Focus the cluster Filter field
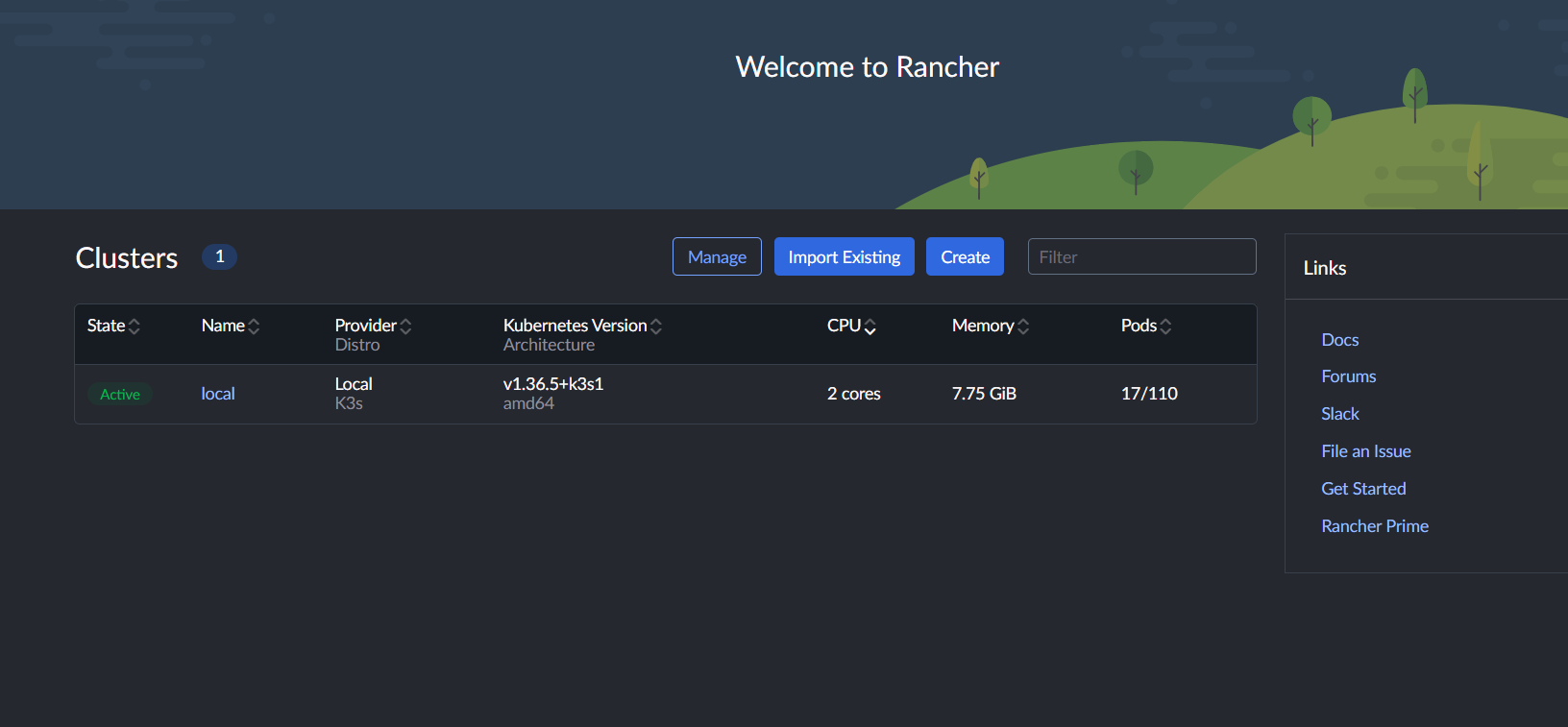This screenshot has height=727, width=1568. (1142, 256)
